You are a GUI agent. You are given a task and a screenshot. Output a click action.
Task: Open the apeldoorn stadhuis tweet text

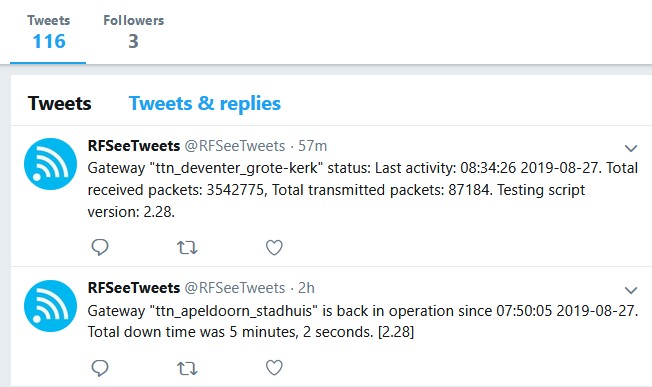pyautogui.click(x=363, y=321)
